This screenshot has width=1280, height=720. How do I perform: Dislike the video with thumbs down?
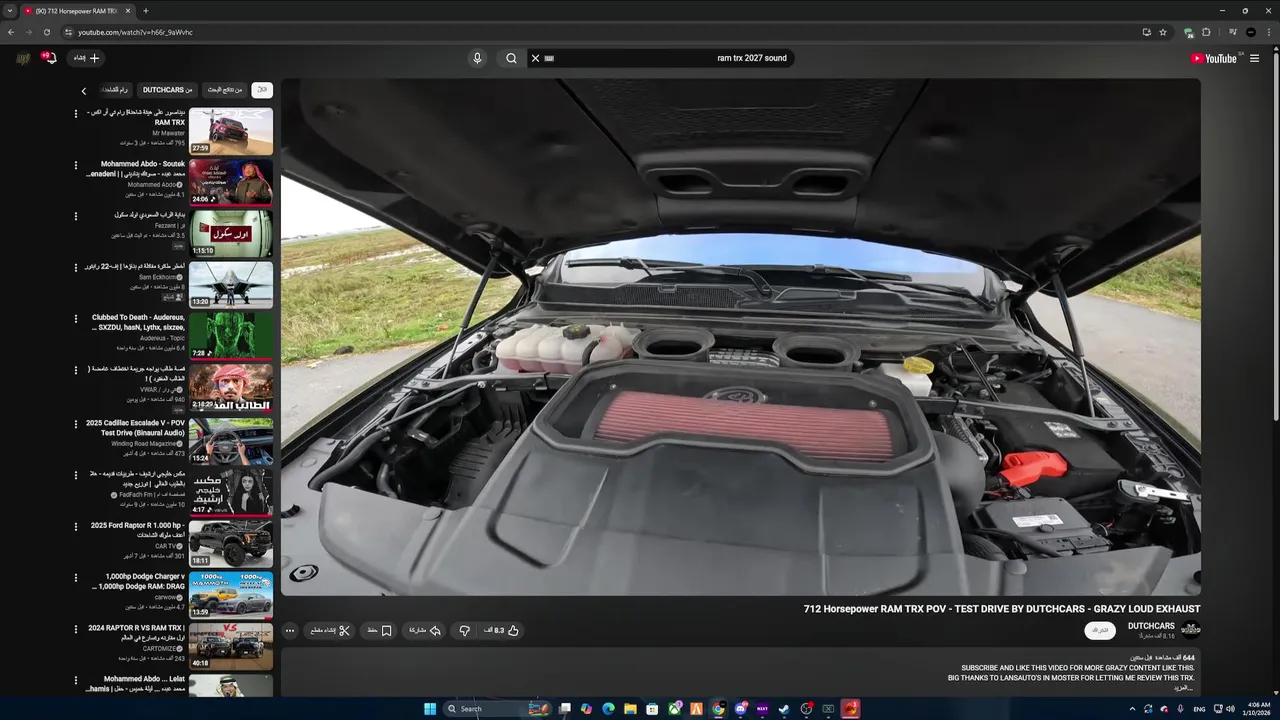pos(464,630)
